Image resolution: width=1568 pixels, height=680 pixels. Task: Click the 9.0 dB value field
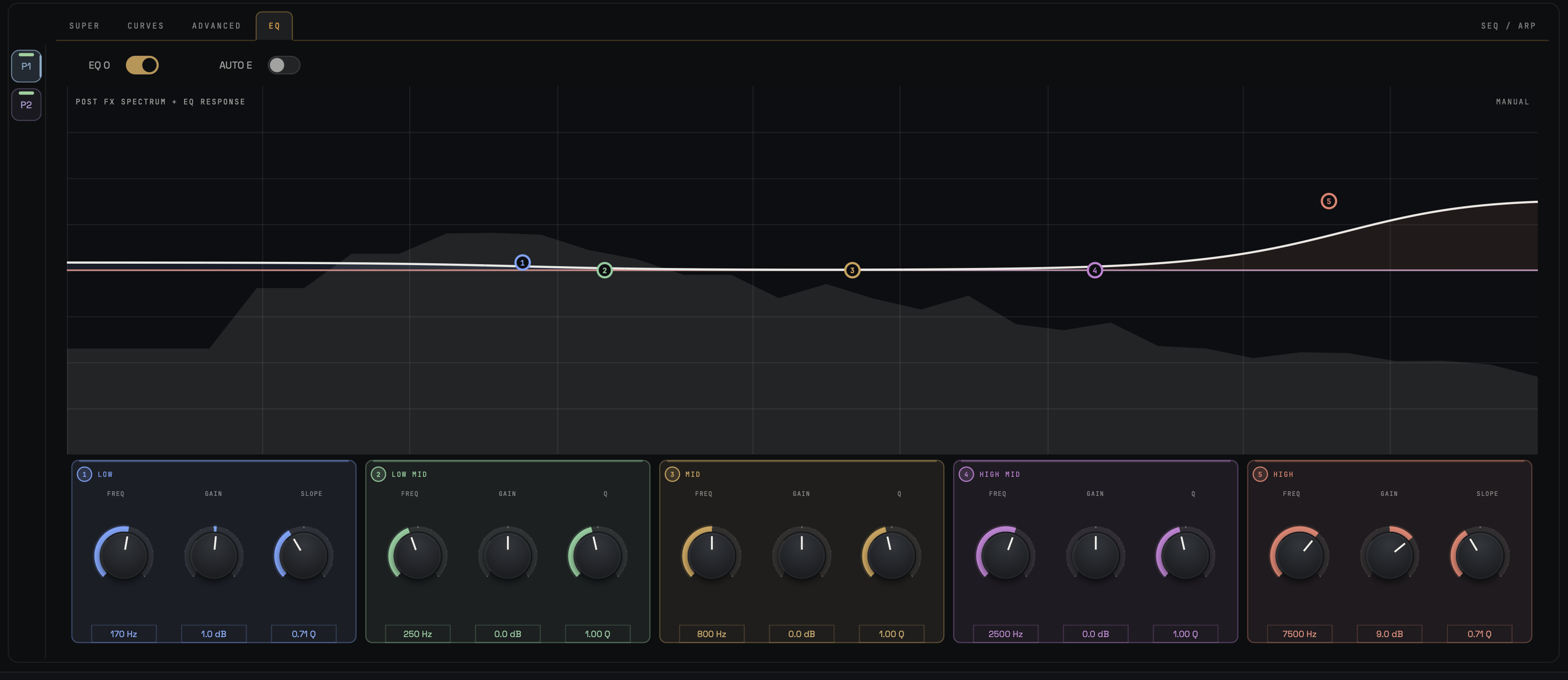(x=1390, y=634)
